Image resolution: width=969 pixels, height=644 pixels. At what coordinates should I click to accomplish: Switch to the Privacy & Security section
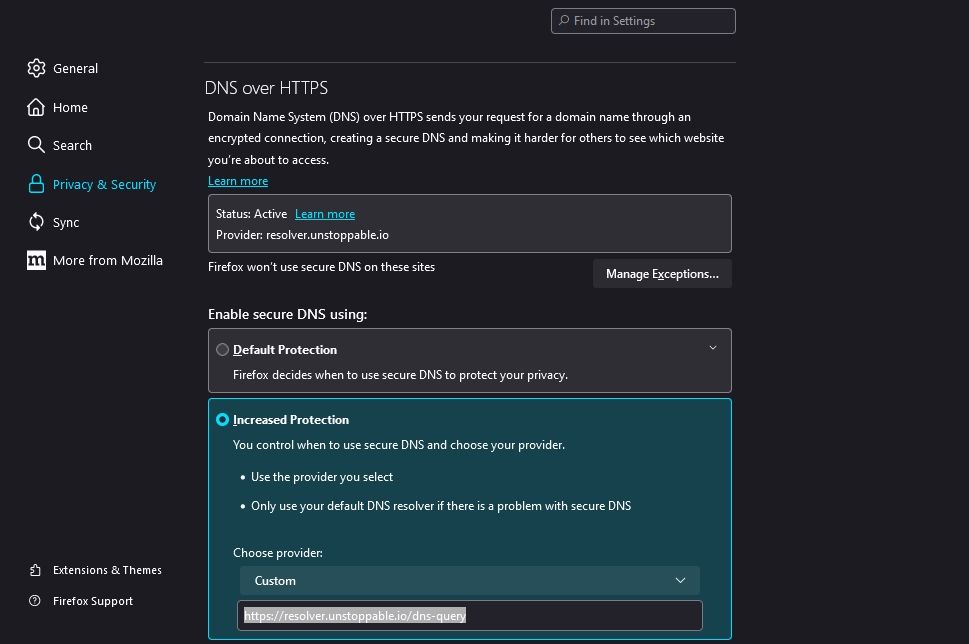104,184
